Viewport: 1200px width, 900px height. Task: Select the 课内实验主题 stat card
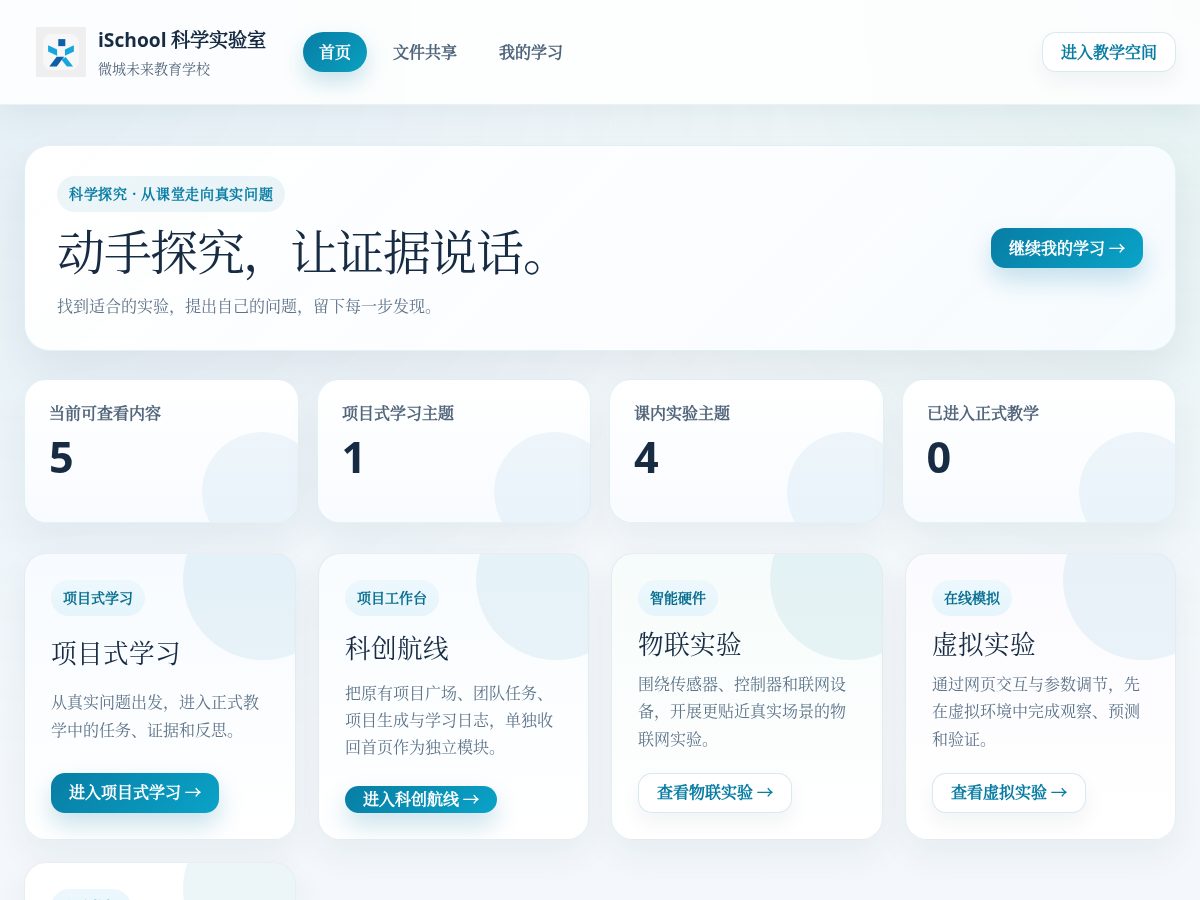(x=746, y=451)
